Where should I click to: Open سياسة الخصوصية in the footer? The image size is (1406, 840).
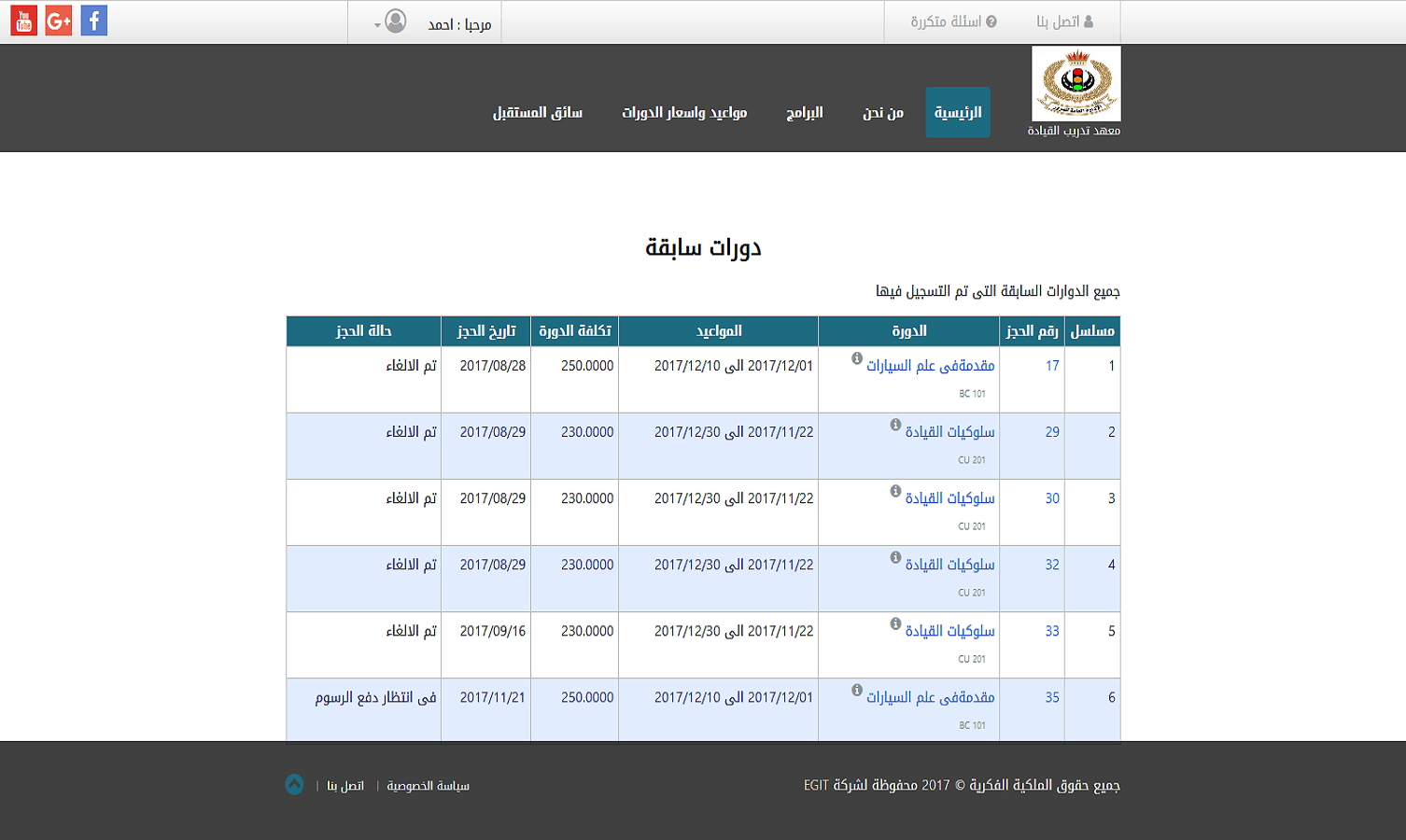(x=428, y=786)
